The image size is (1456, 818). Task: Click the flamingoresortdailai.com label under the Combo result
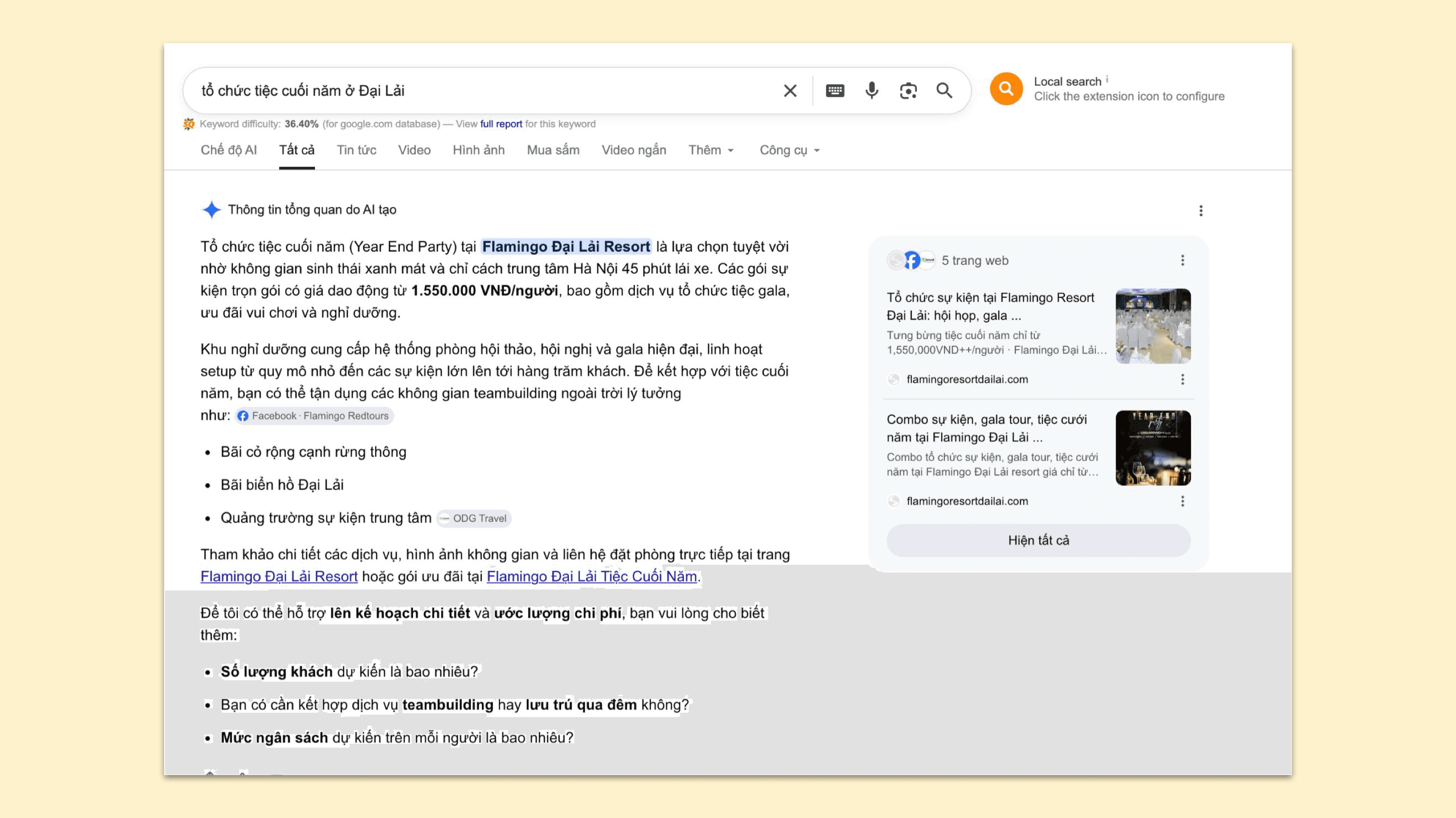[967, 501]
